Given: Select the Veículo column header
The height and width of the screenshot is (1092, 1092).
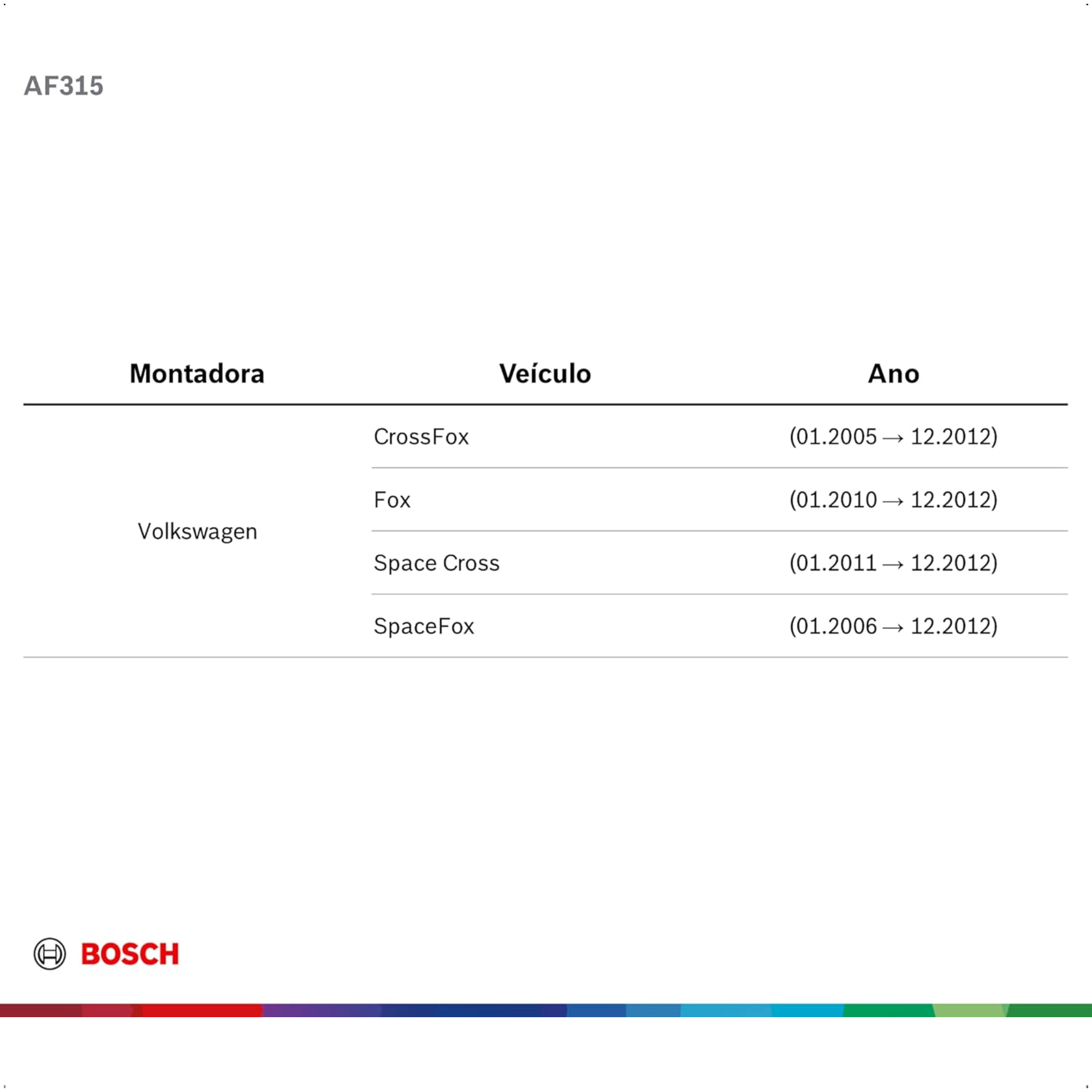Looking at the screenshot, I should pyautogui.click(x=545, y=373).
